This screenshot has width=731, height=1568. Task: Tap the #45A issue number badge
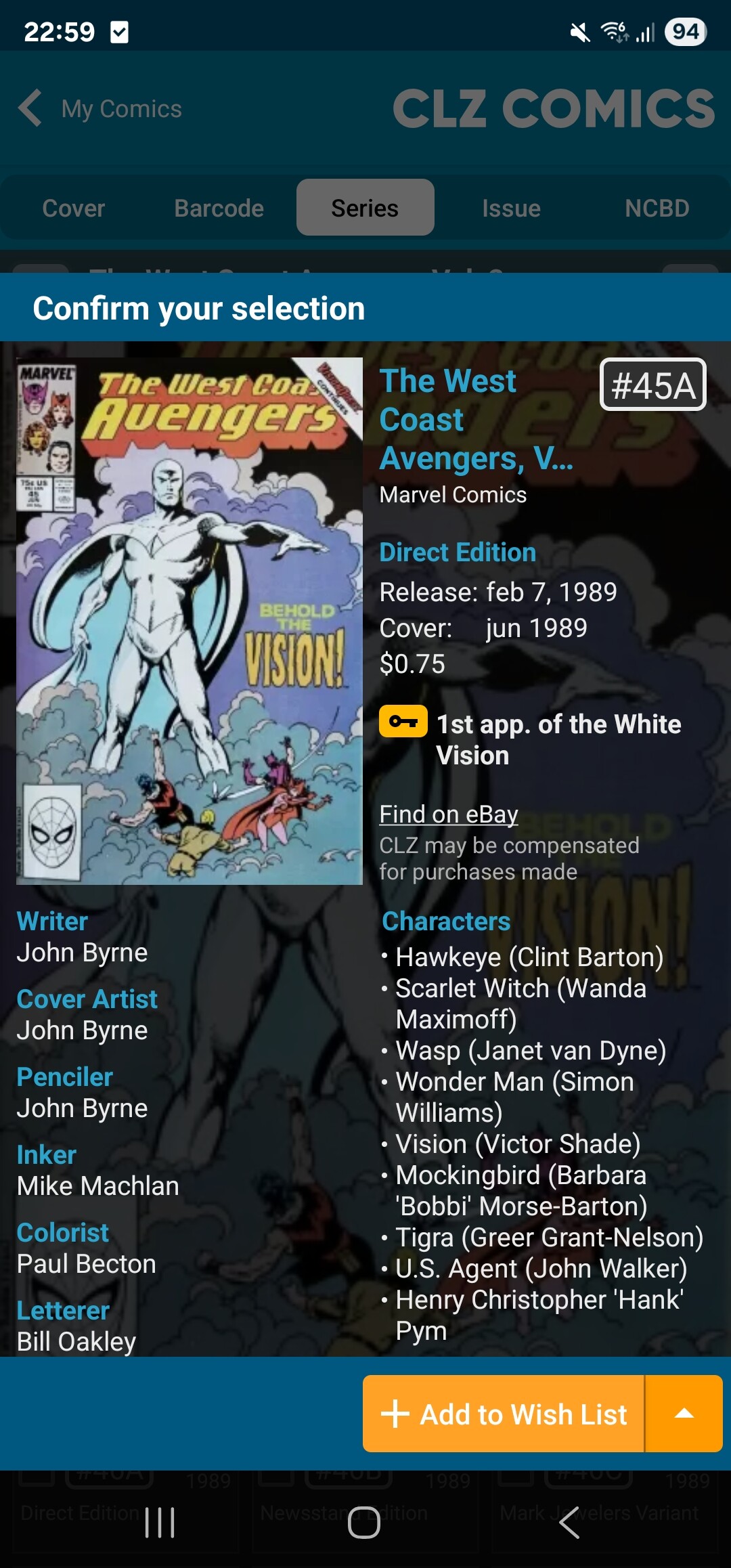tap(653, 385)
